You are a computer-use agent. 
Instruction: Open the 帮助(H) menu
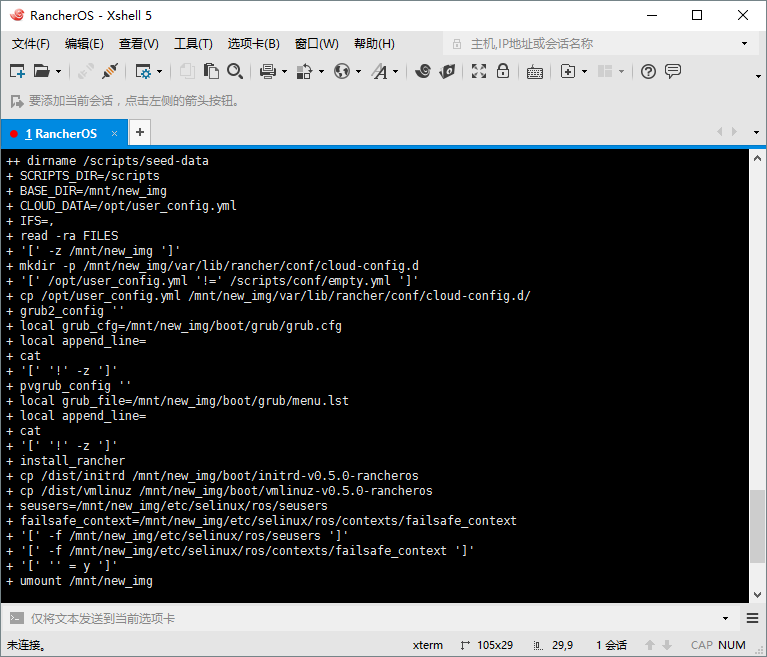coord(374,44)
